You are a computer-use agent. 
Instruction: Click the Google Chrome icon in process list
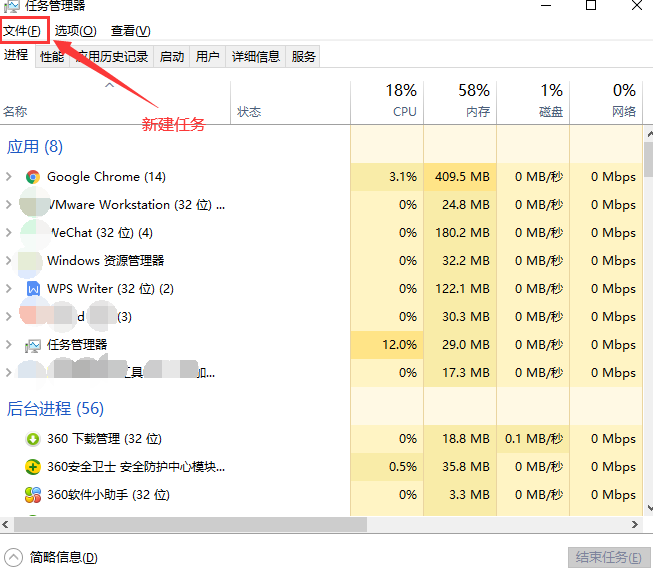[33, 177]
